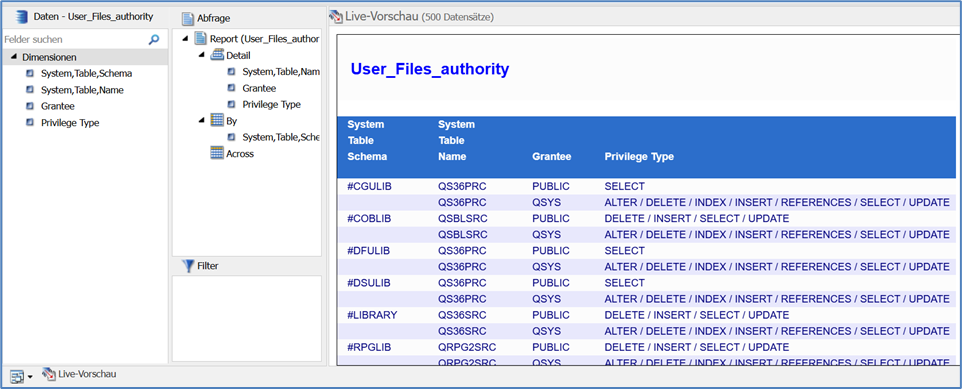
Task: Open the dropdown arrow next to layout icon
Action: tap(30, 377)
